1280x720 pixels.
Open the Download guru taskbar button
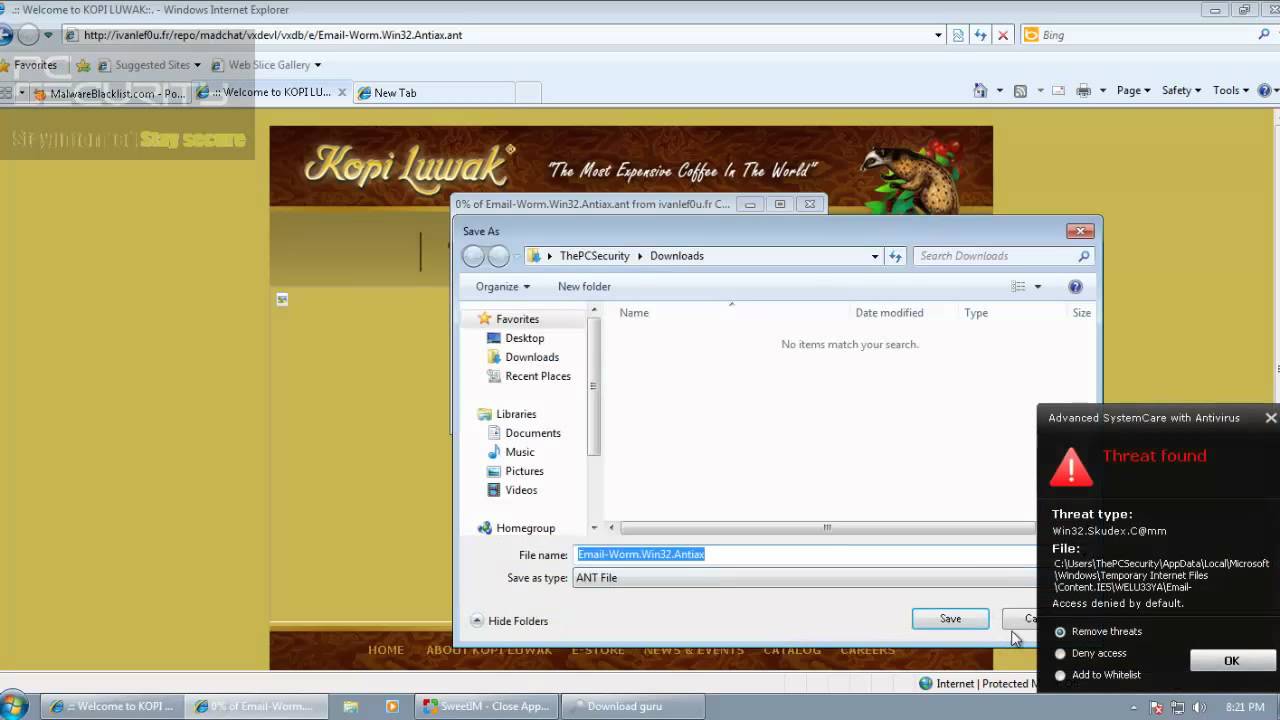point(634,706)
